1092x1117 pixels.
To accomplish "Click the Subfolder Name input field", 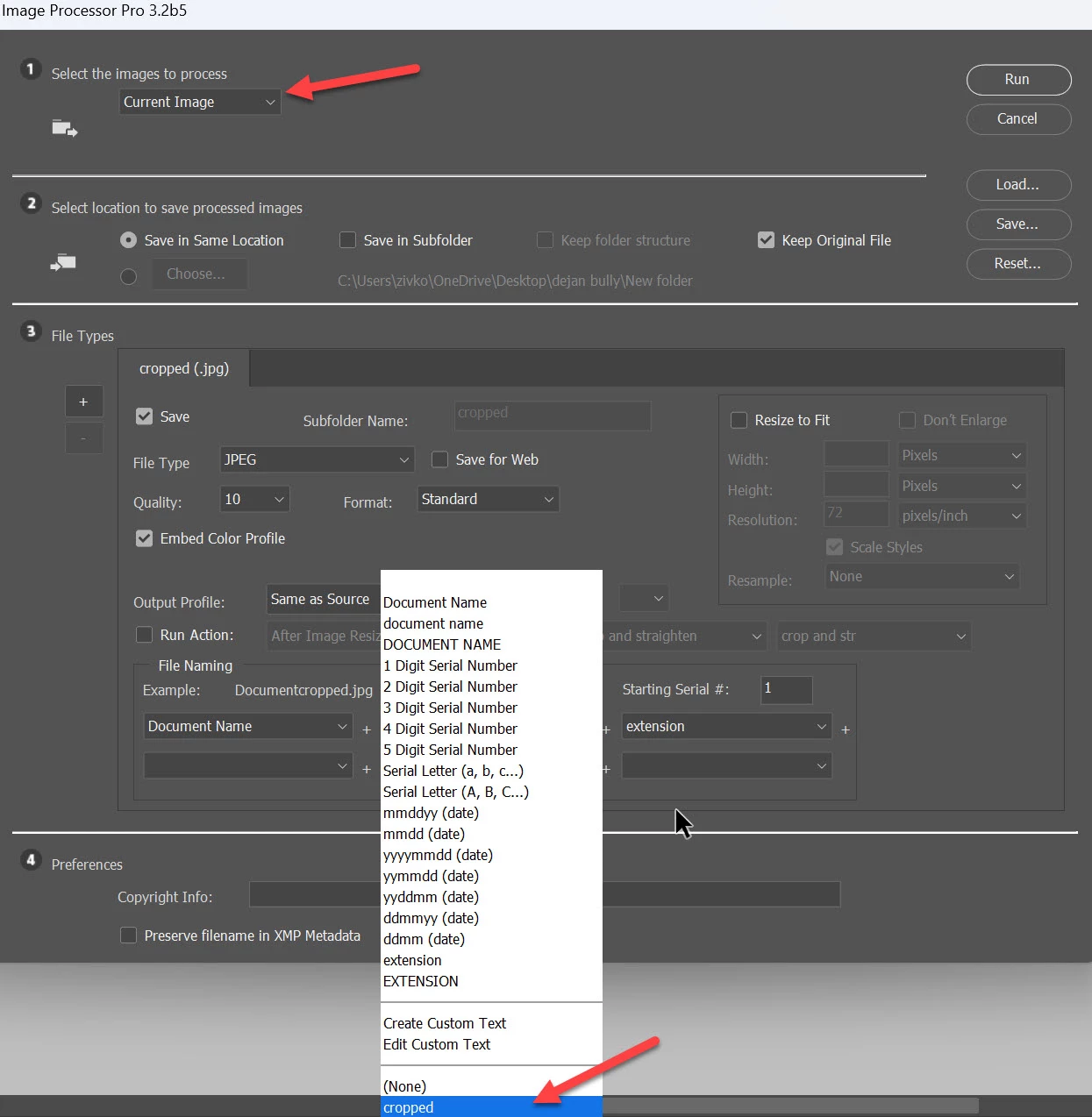I will 553,416.
